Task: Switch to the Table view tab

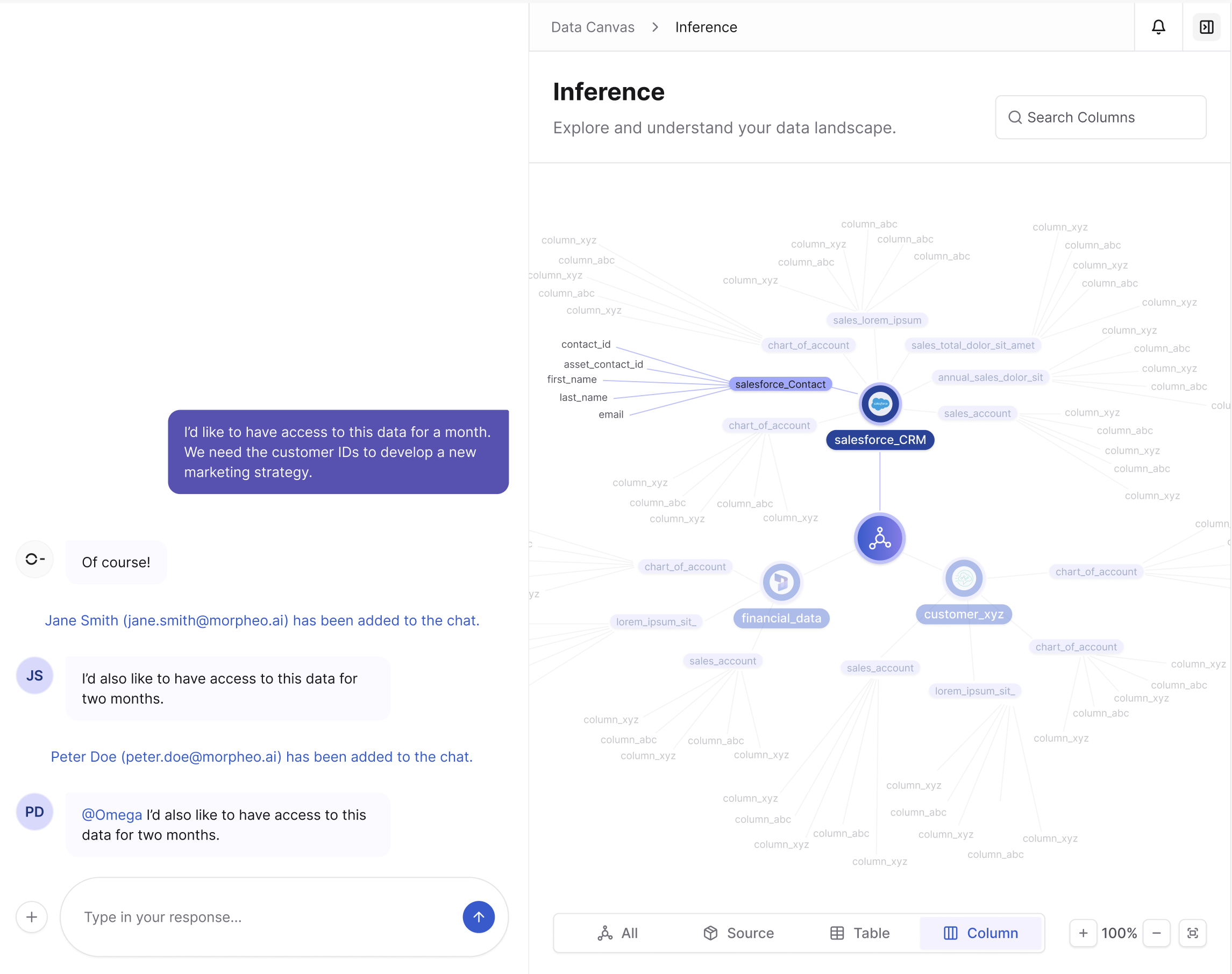Action: point(859,933)
